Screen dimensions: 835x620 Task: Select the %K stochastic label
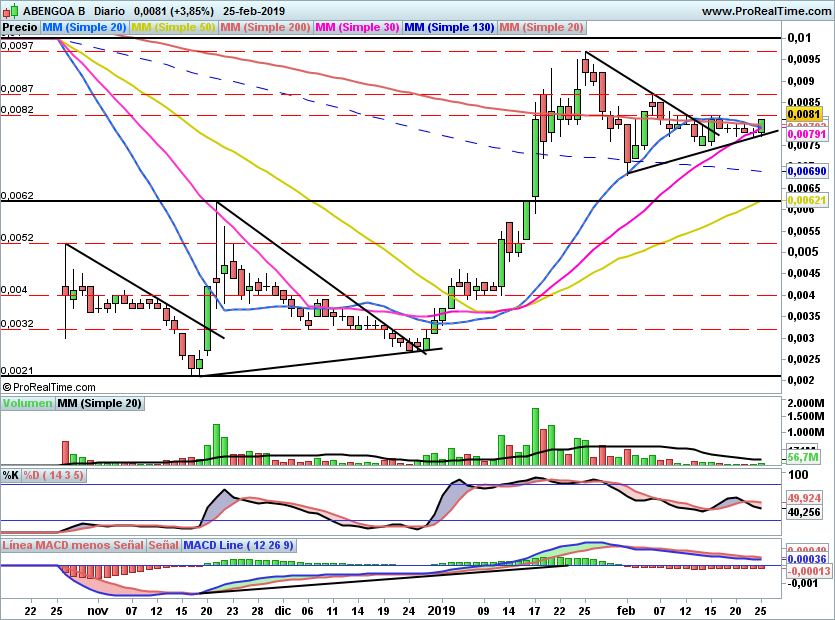click(x=11, y=475)
